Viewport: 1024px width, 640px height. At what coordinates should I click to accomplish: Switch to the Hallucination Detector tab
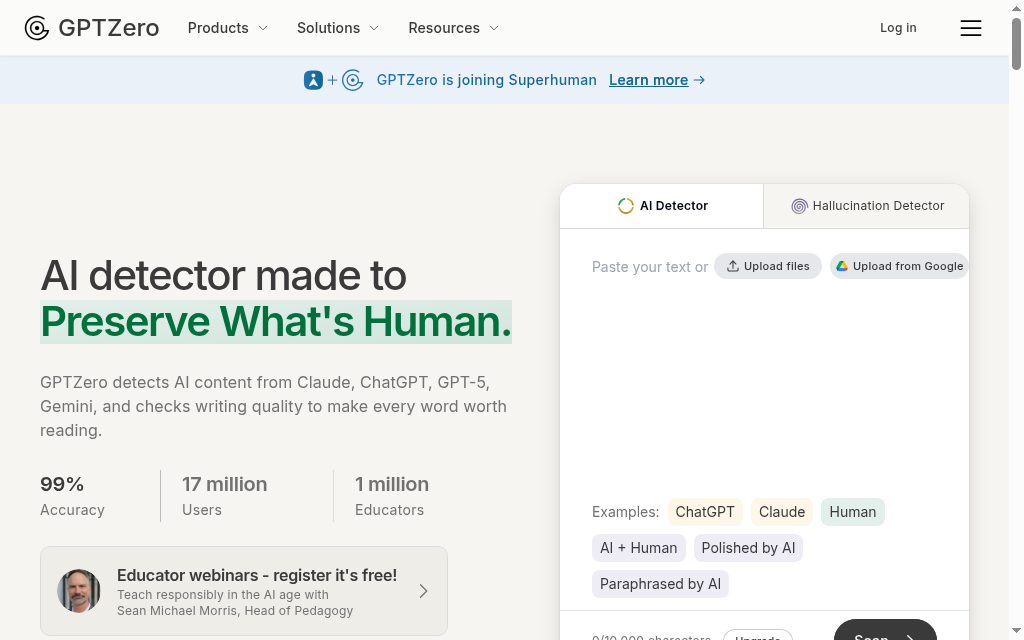[x=867, y=206]
